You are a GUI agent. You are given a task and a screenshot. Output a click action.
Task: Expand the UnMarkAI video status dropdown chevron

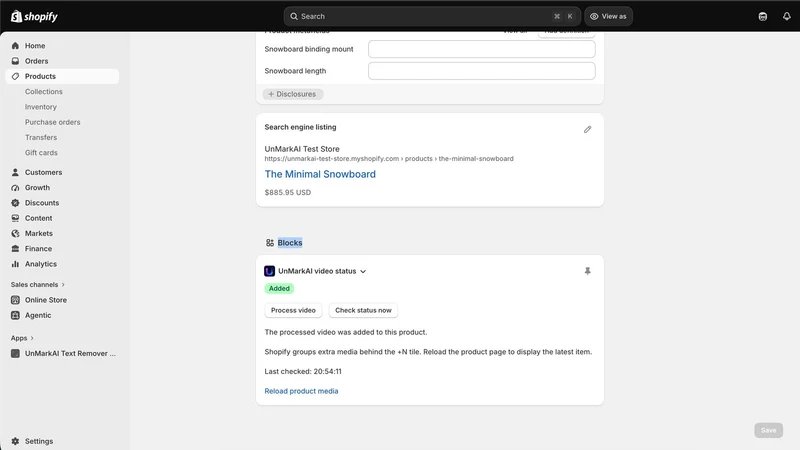point(363,271)
